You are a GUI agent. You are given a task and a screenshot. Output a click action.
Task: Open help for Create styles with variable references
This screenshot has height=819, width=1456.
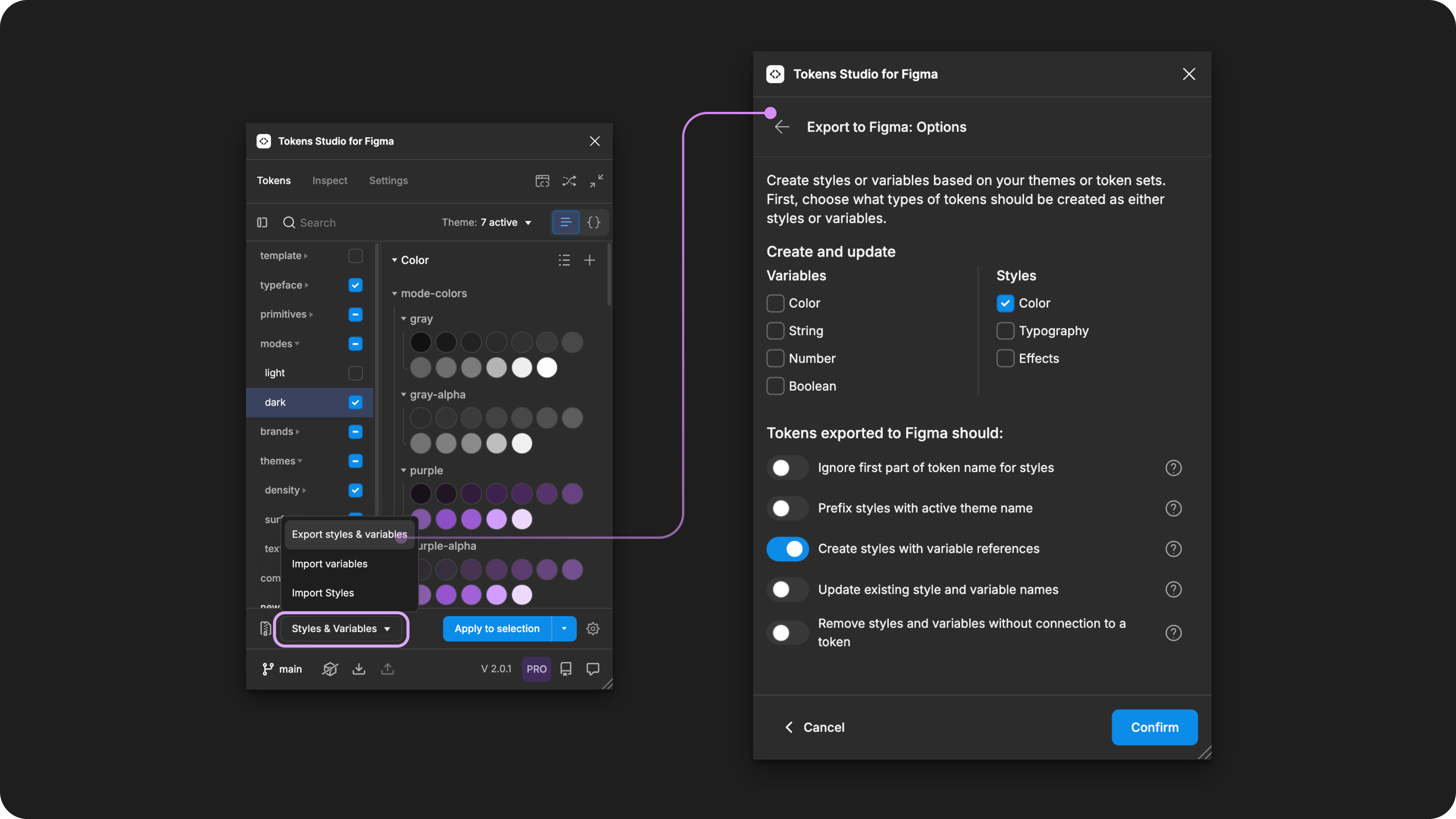(1174, 549)
